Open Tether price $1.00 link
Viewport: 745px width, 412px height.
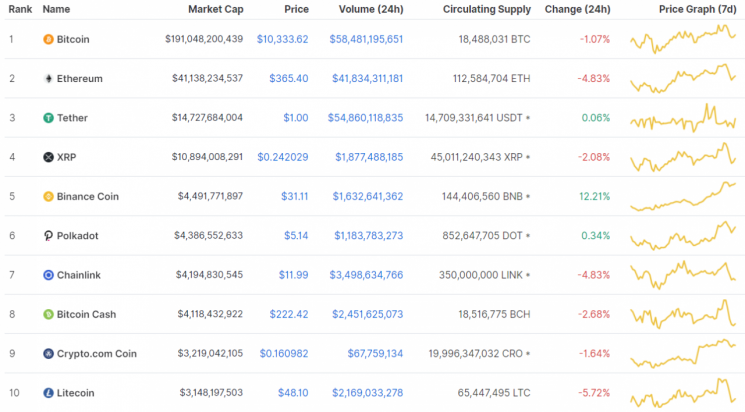pos(296,118)
